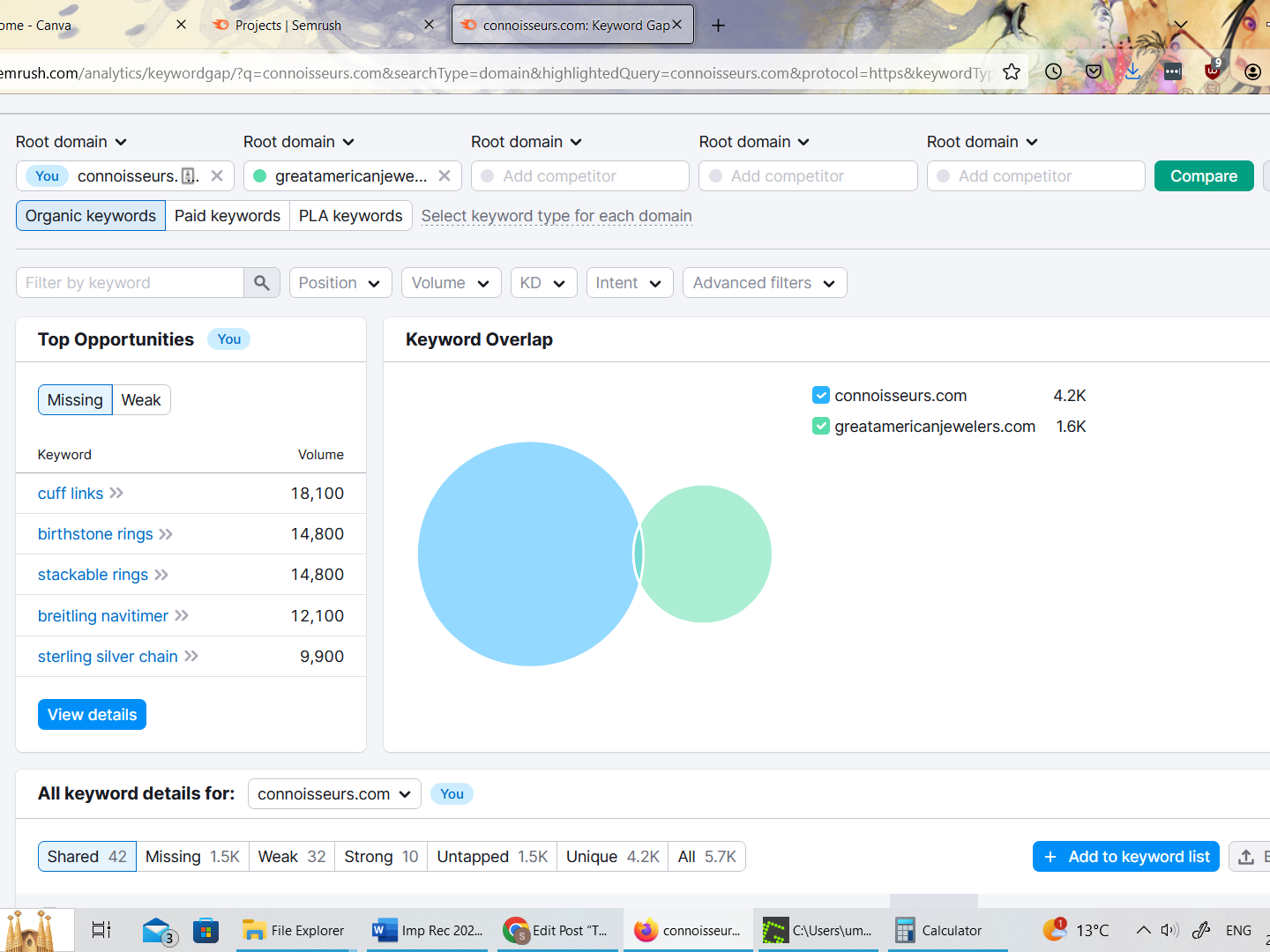
Task: Click double-arrow icon beside sterling silver chain
Action: (x=191, y=656)
